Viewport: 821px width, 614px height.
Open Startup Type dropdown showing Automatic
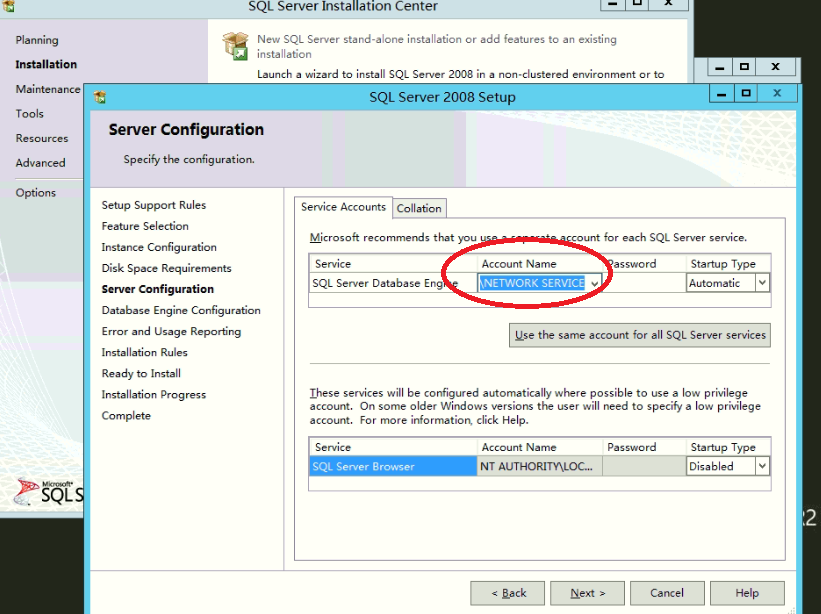coord(762,283)
